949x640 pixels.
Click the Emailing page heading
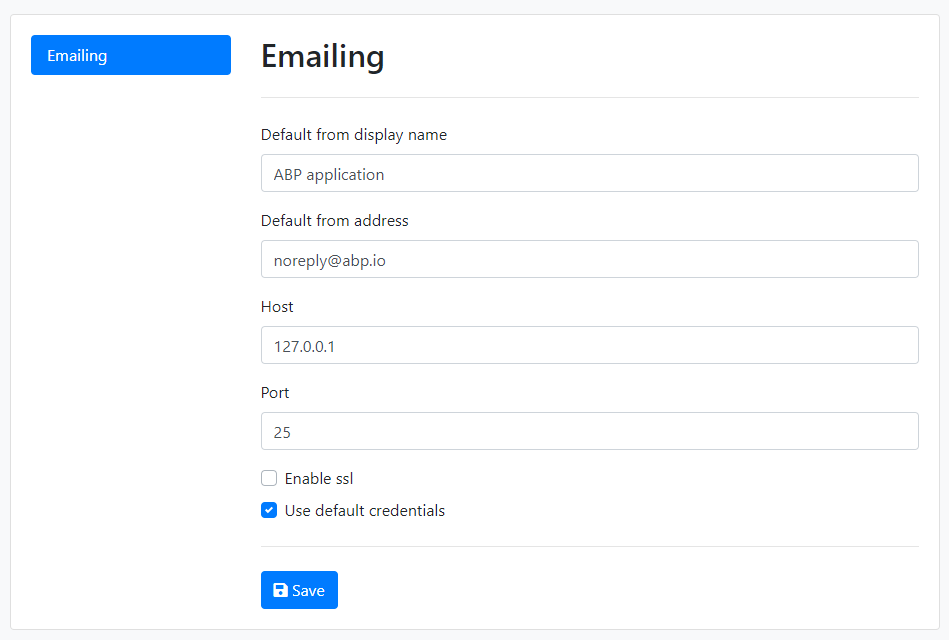tap(322, 57)
